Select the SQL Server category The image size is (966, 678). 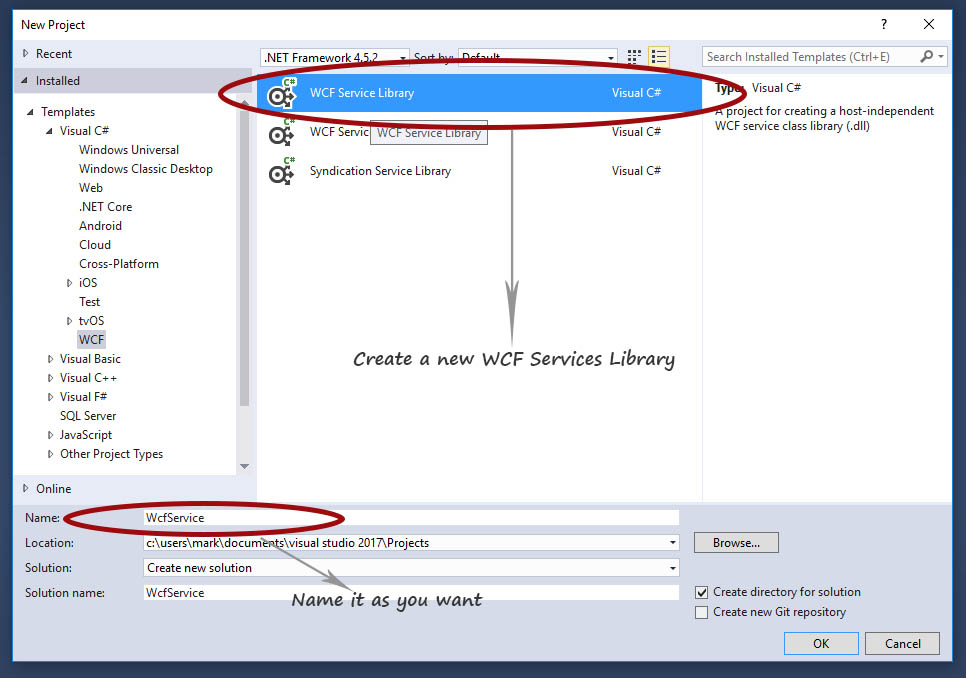pos(88,416)
